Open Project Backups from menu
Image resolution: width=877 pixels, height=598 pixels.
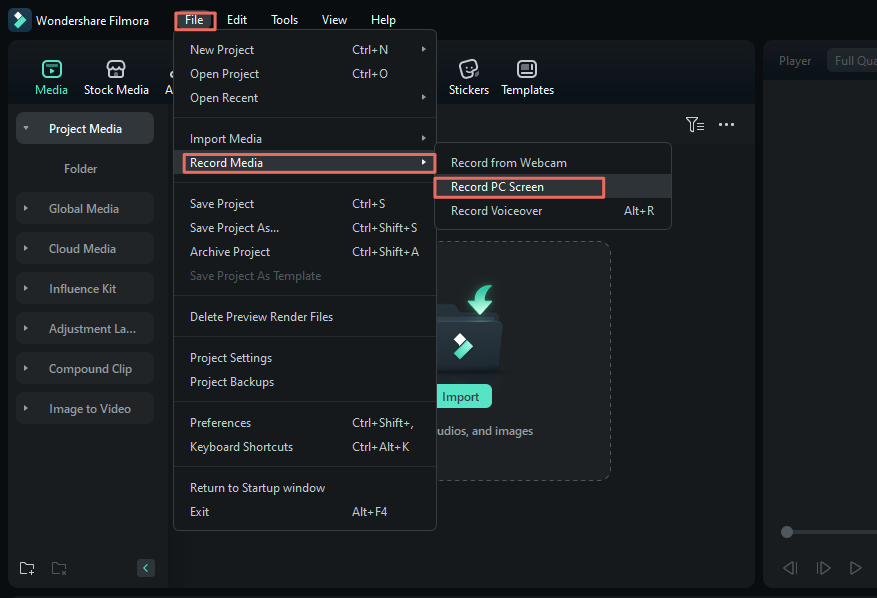point(305,382)
